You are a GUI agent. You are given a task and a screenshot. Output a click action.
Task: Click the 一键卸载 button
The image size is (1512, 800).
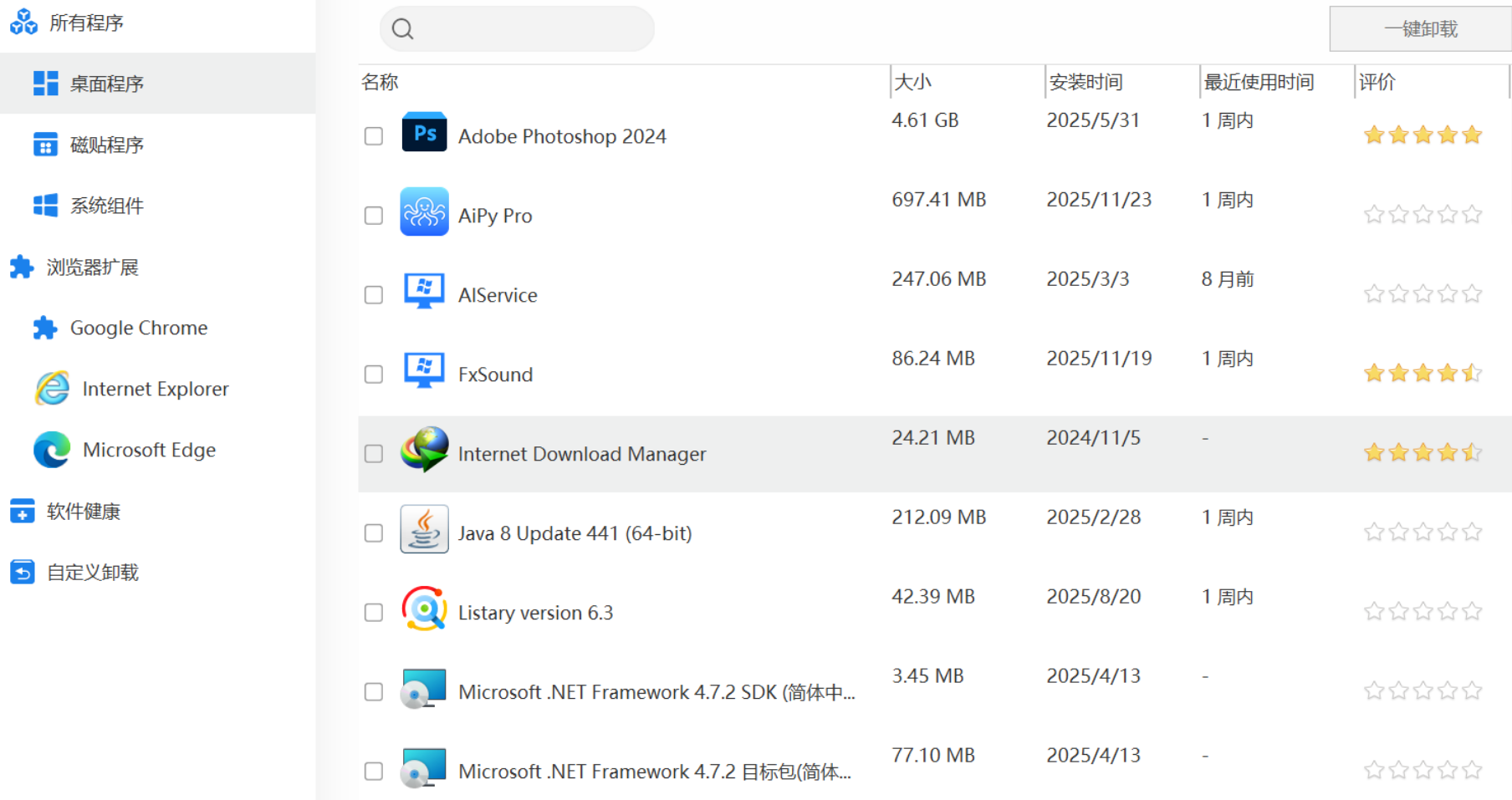pyautogui.click(x=1420, y=29)
